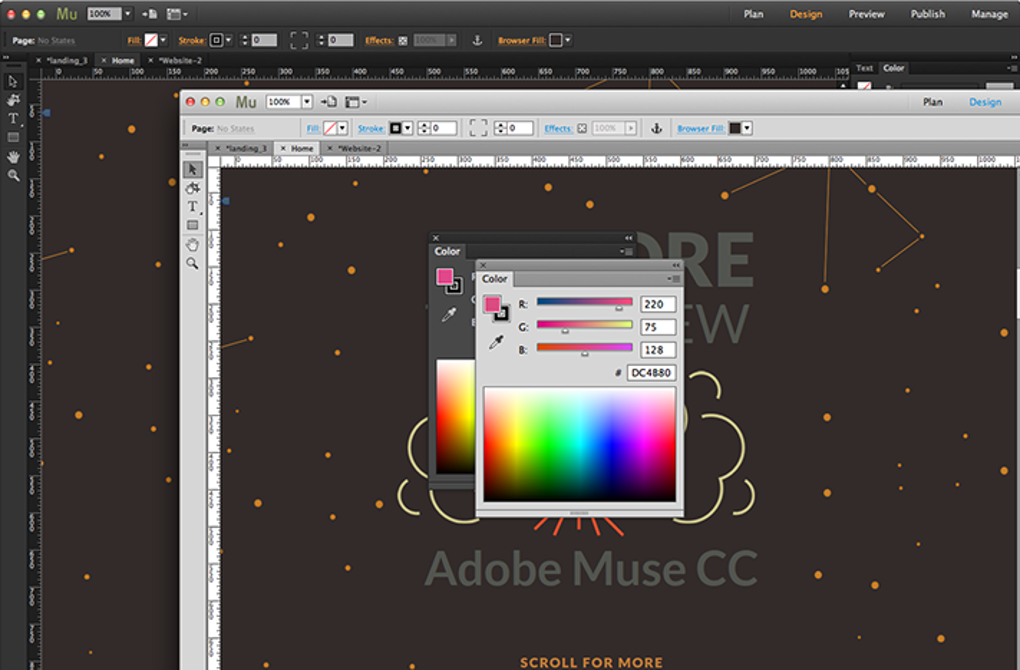Click the anchor icon in the dark toolbar
This screenshot has height=670, width=1020.
point(477,40)
